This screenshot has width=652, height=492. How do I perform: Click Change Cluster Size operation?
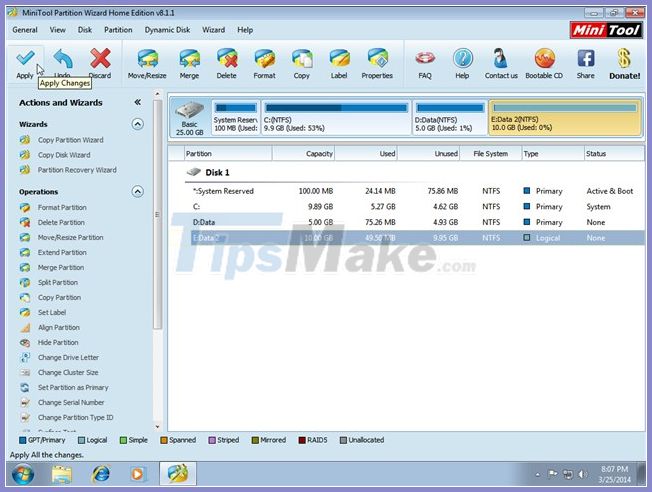[x=68, y=372]
